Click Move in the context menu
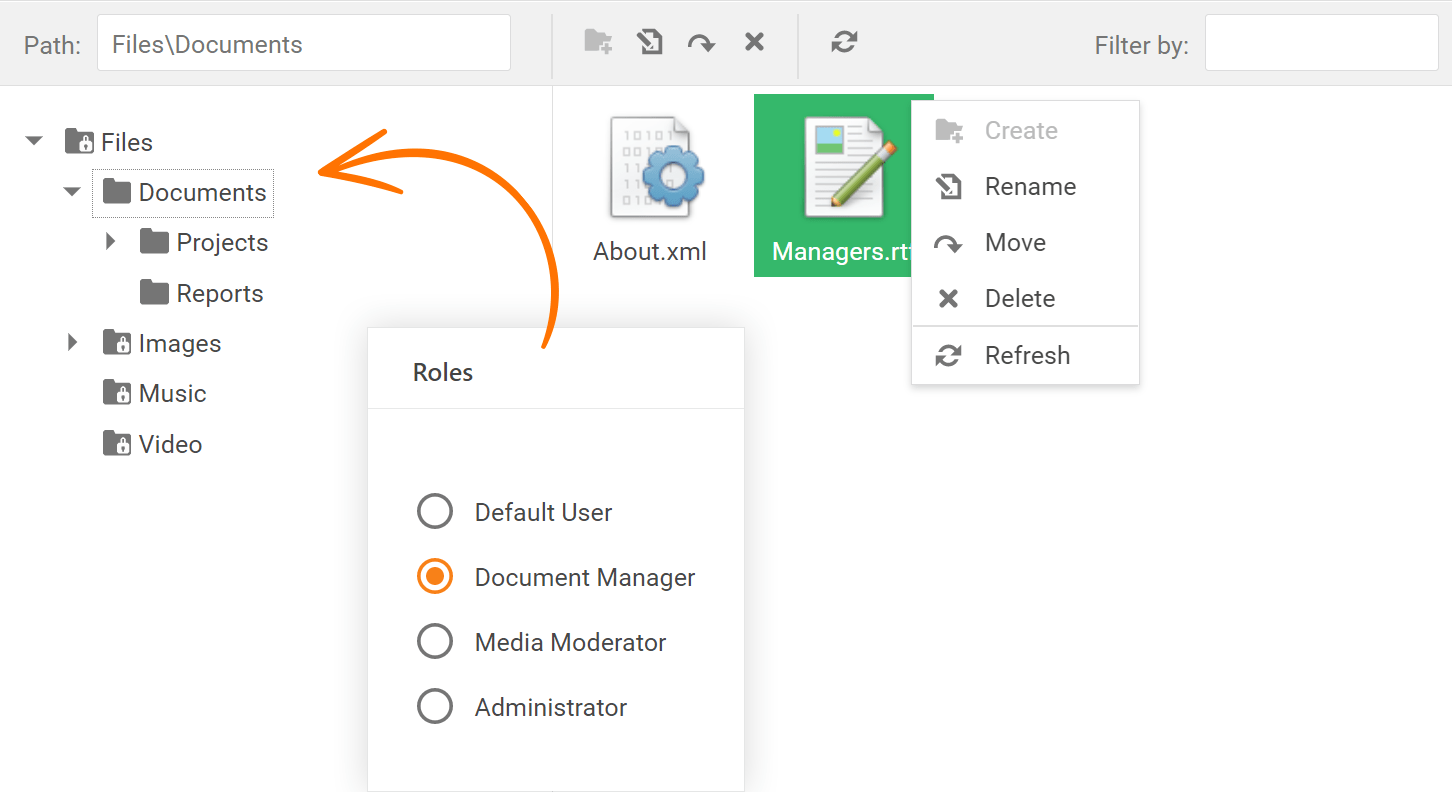 tap(1015, 243)
